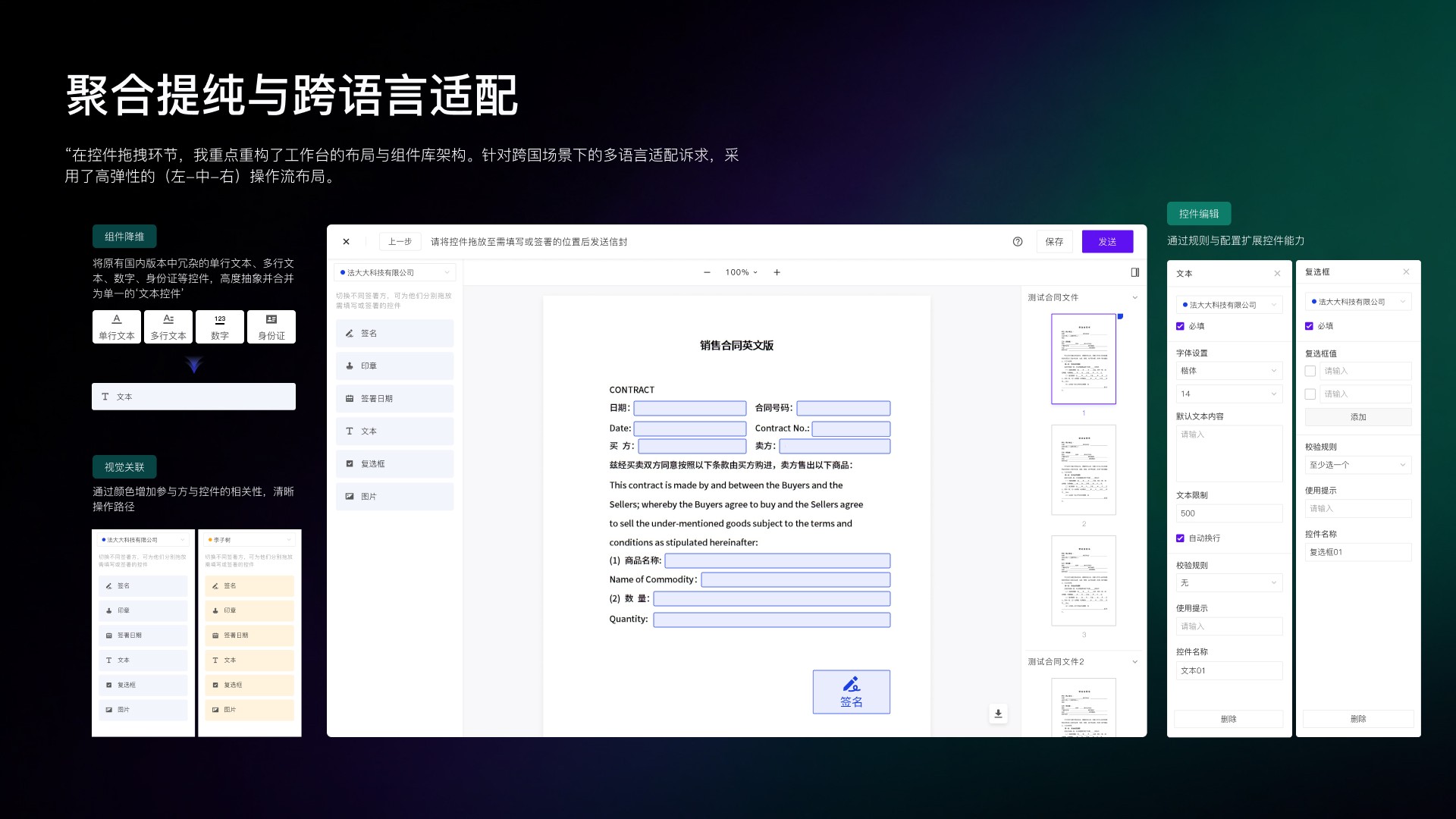Image resolution: width=1456 pixels, height=819 pixels.
Task: Collapse the 测试合同文件 section
Action: click(x=1135, y=297)
